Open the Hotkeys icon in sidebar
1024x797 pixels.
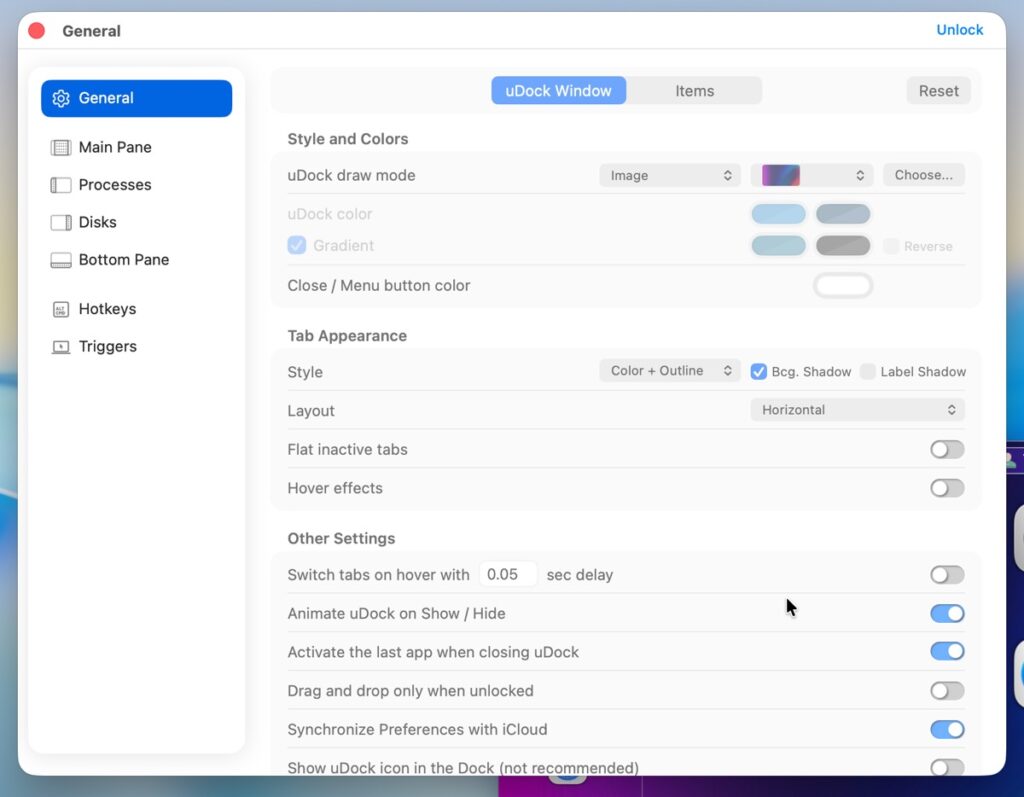click(x=61, y=309)
